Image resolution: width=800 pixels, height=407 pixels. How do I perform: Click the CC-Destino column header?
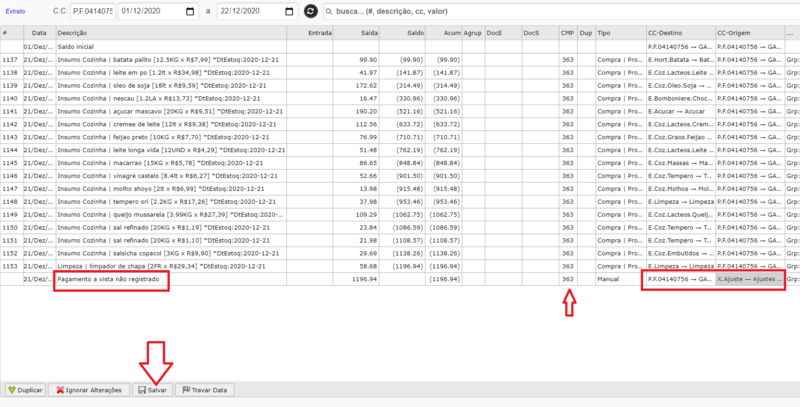681,33
